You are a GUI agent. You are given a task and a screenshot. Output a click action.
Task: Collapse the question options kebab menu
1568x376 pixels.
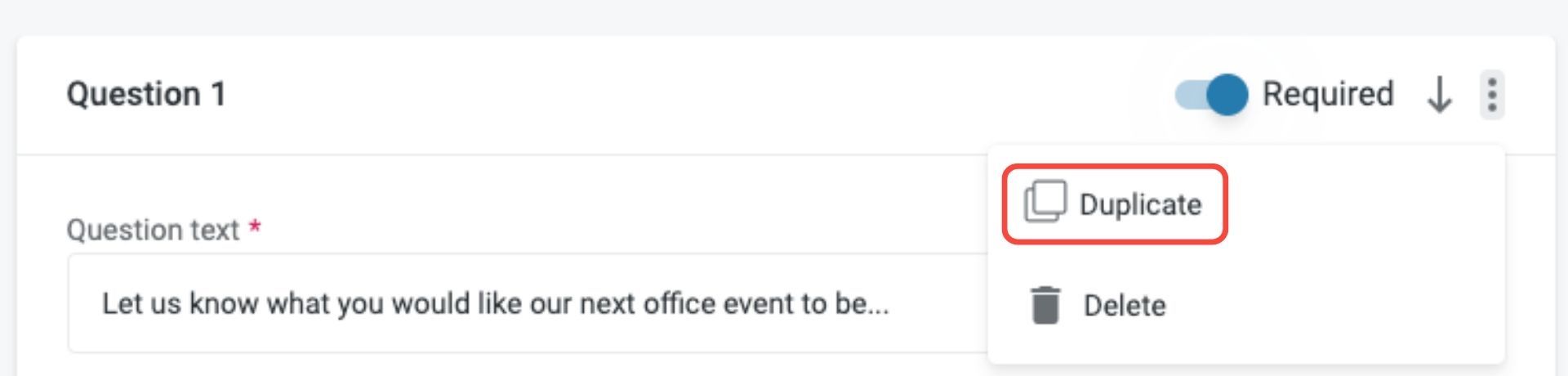point(1492,95)
